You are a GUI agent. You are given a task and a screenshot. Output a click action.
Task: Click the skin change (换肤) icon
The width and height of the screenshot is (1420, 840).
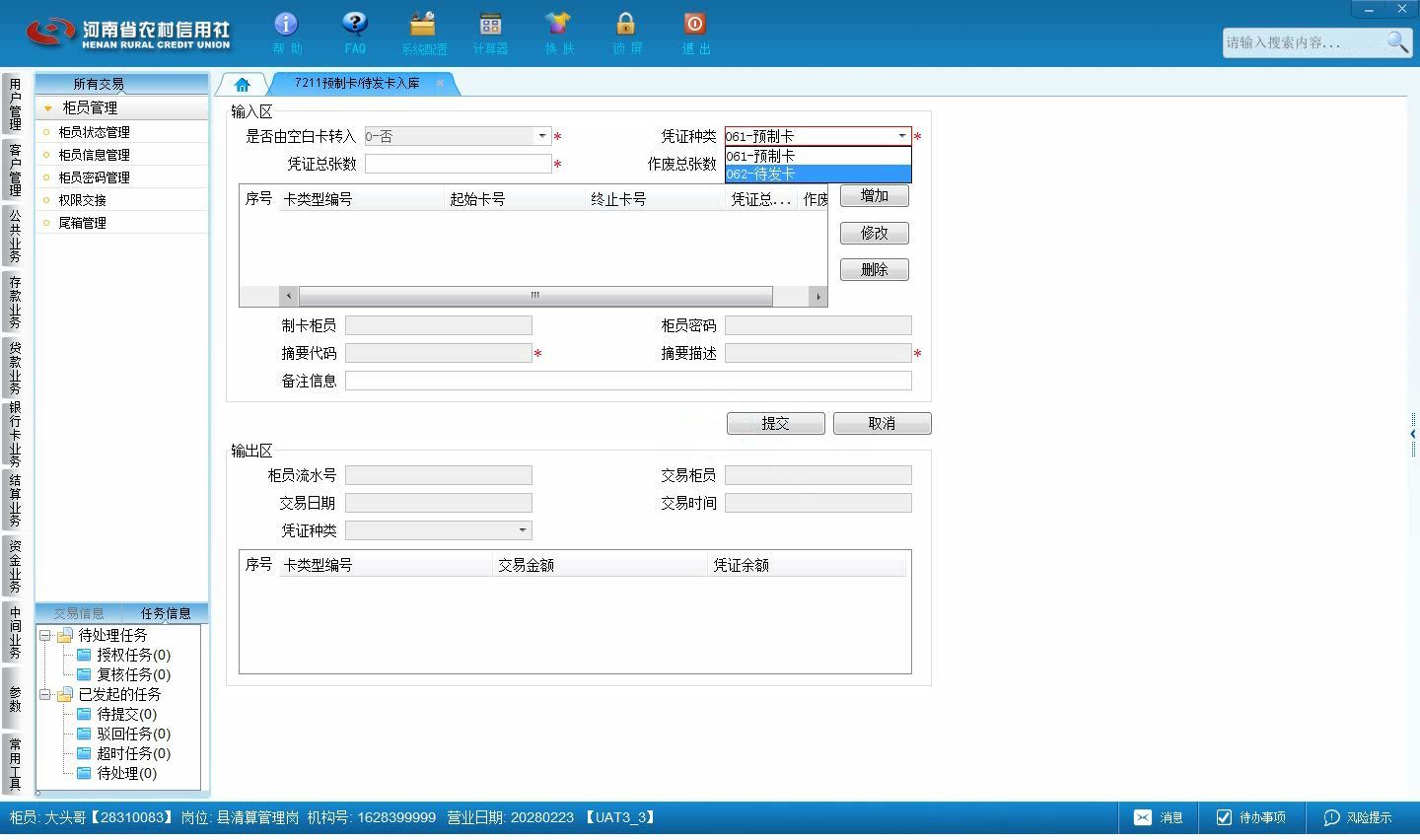(558, 24)
